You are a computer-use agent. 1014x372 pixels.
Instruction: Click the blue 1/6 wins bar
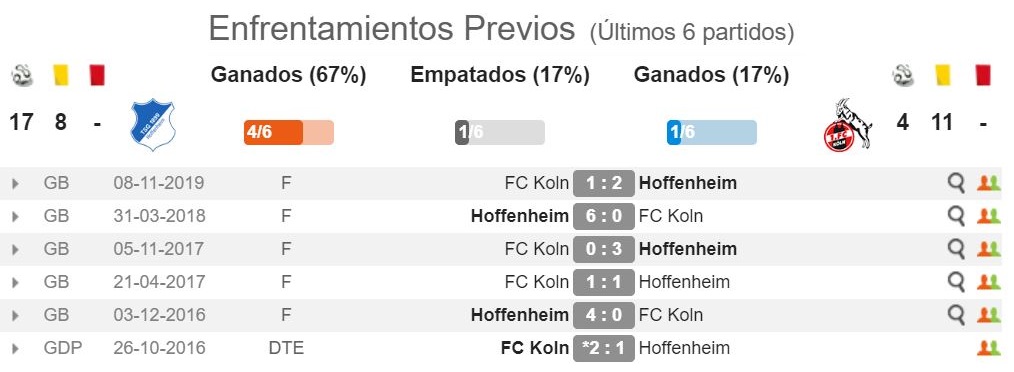(x=711, y=133)
